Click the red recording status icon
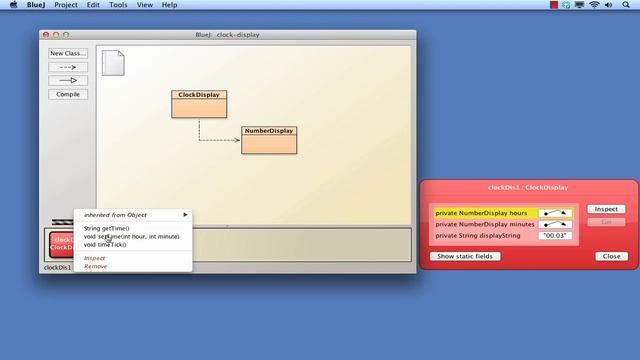Image resolution: width=640 pixels, height=360 pixels. pyautogui.click(x=554, y=5)
